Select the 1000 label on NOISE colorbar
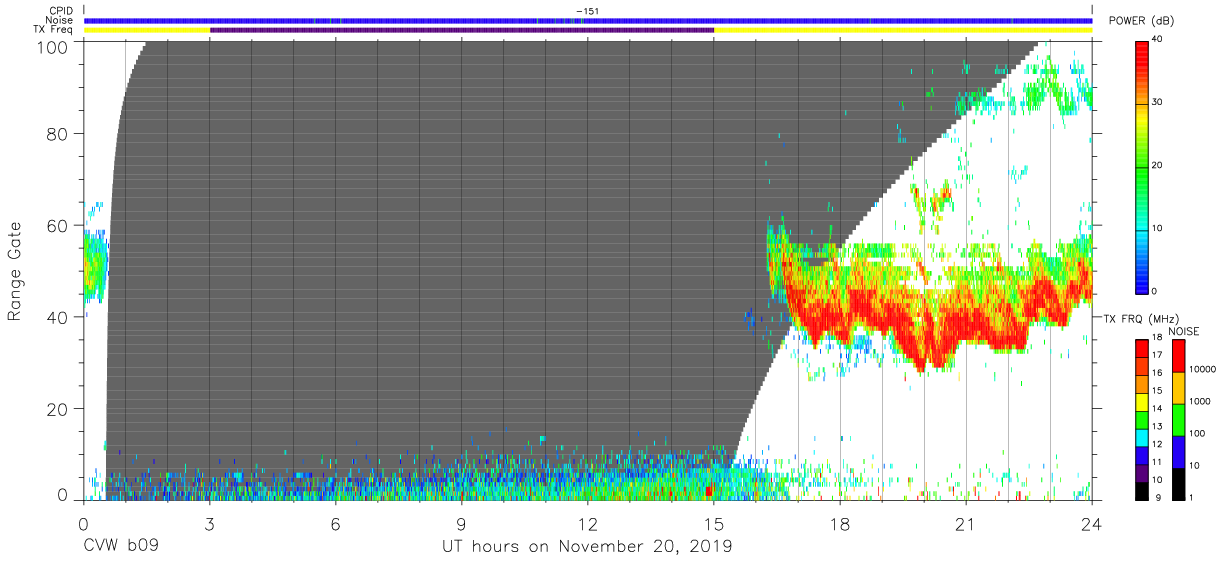This screenshot has height=567, width=1228. (x=1200, y=401)
